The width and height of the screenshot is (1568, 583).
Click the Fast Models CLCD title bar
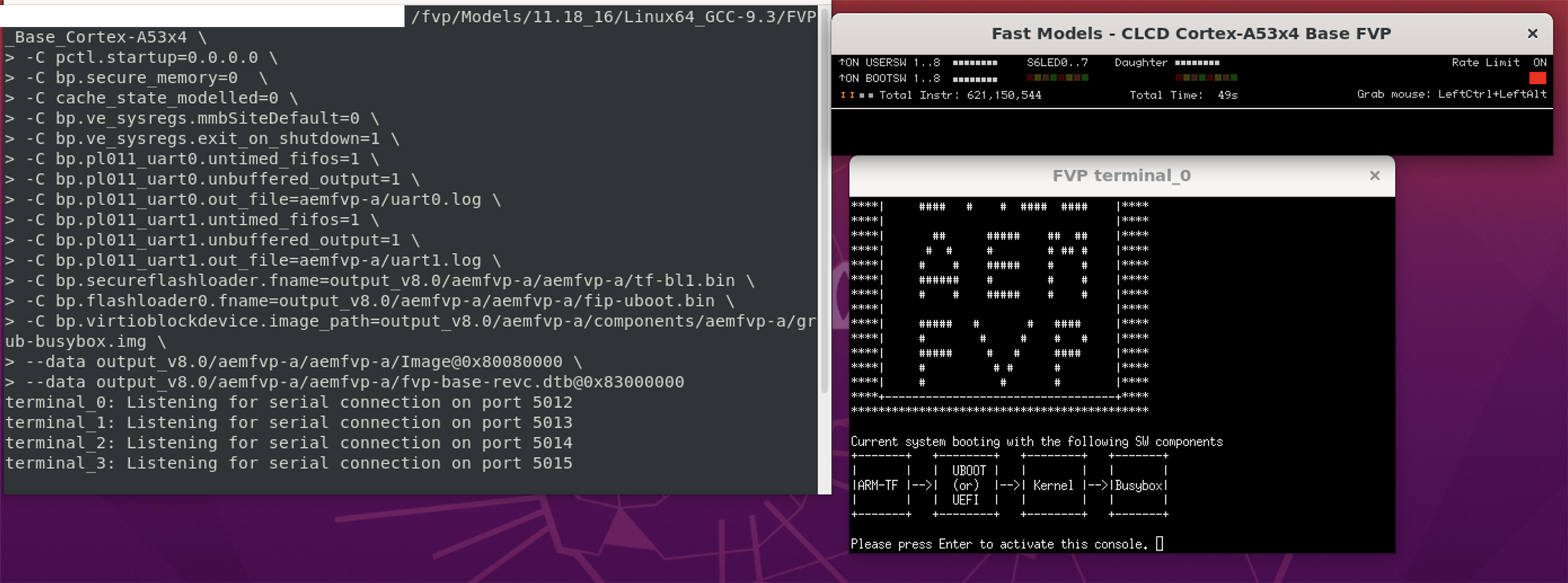(1191, 33)
